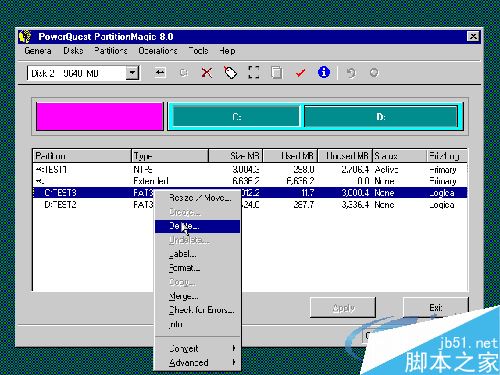Click the Create partition toolbar icon
The height and width of the screenshot is (375, 500).
pos(184,72)
